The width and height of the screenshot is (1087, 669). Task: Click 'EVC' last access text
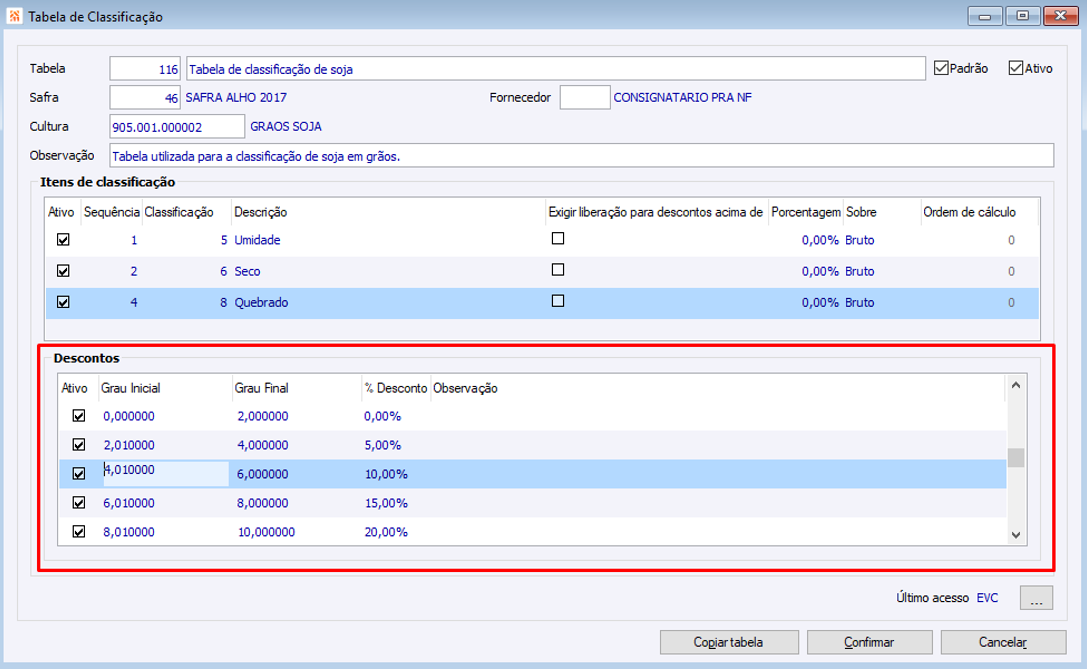(987, 598)
